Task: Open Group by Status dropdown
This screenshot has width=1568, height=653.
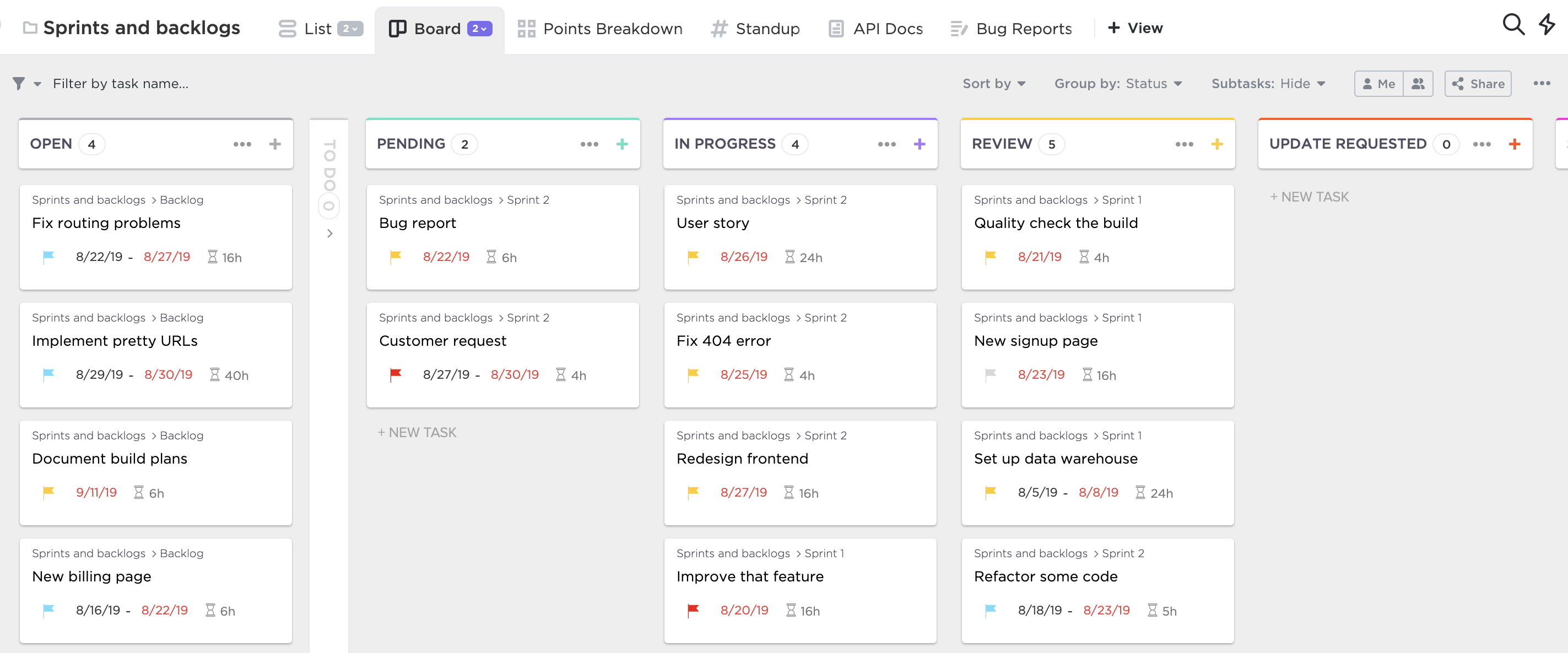Action: point(1117,83)
